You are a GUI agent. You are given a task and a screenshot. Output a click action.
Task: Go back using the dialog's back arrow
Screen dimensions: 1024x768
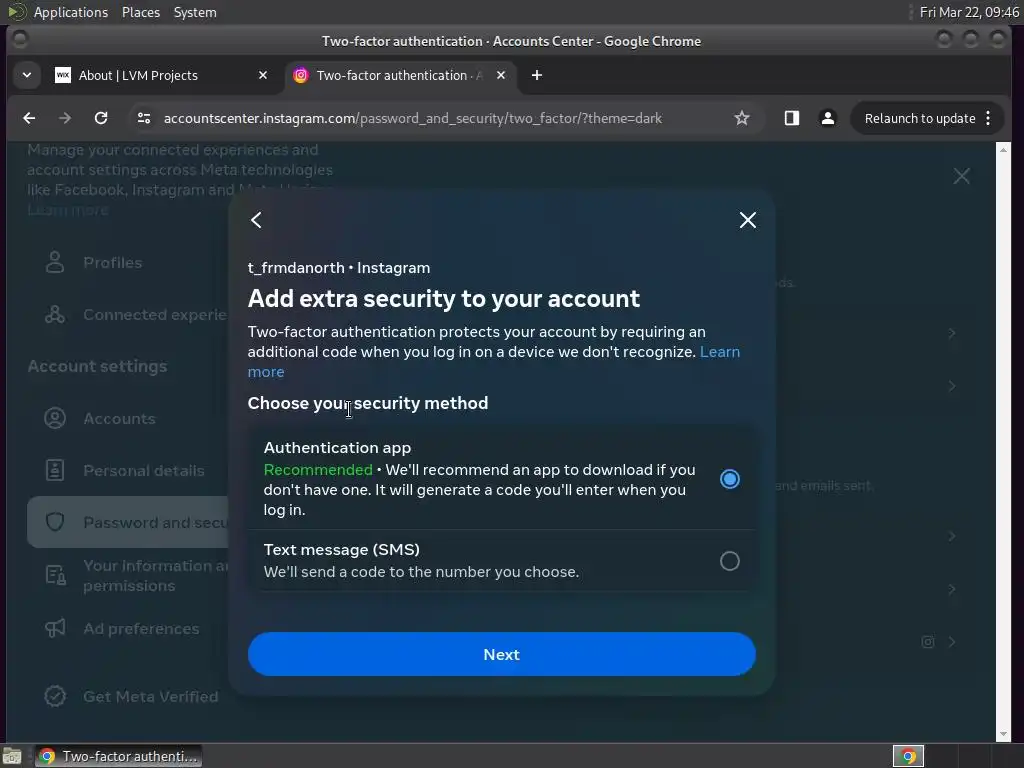pyautogui.click(x=257, y=220)
